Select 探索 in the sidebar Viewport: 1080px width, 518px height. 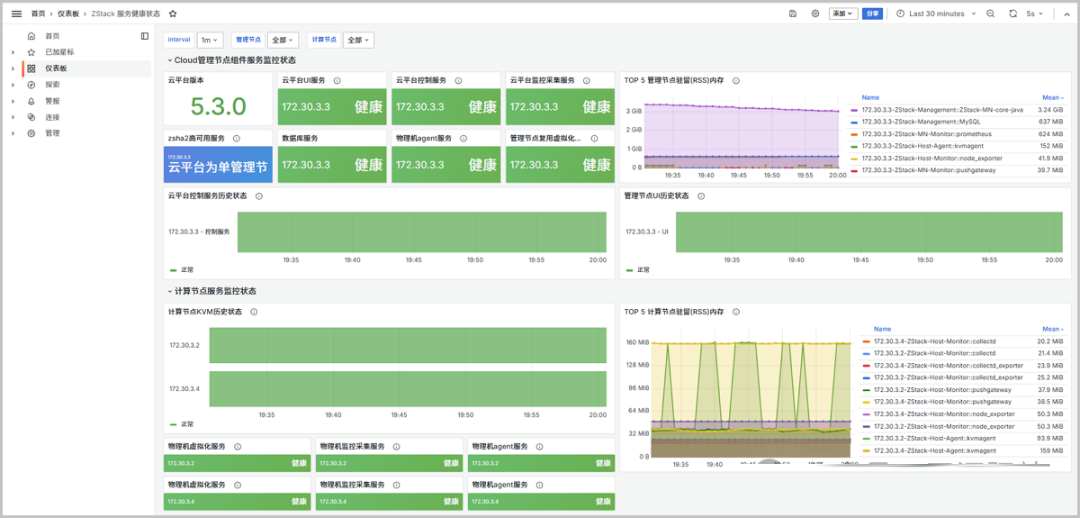tap(53, 85)
